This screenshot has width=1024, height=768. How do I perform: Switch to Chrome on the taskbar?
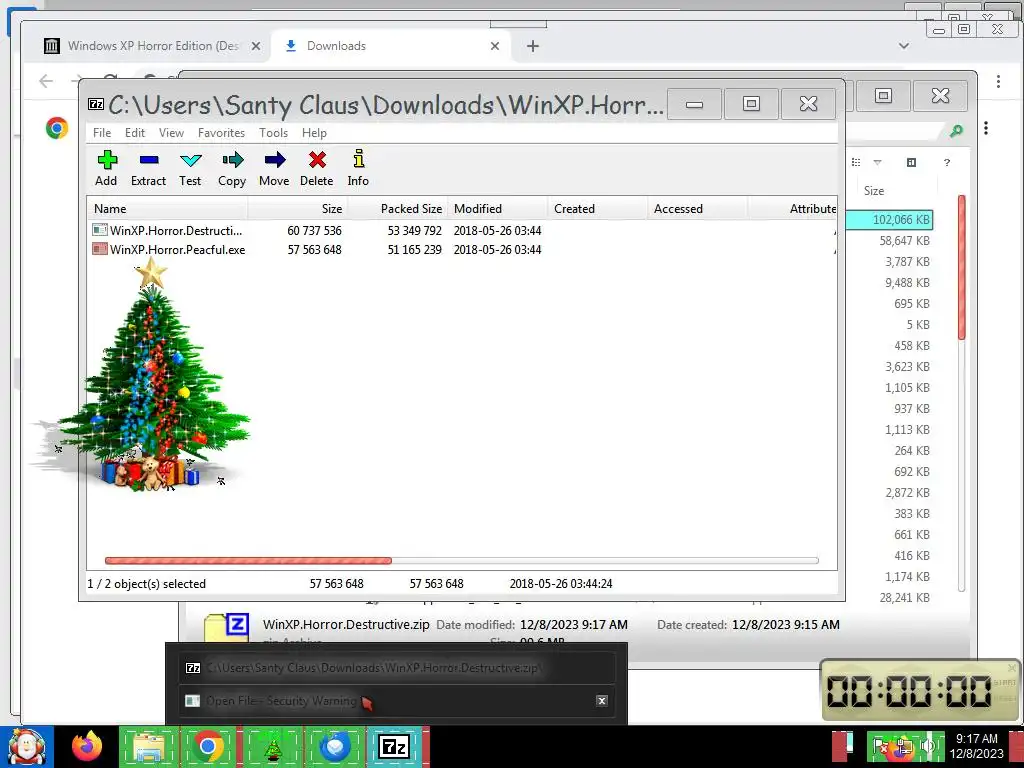click(x=208, y=746)
